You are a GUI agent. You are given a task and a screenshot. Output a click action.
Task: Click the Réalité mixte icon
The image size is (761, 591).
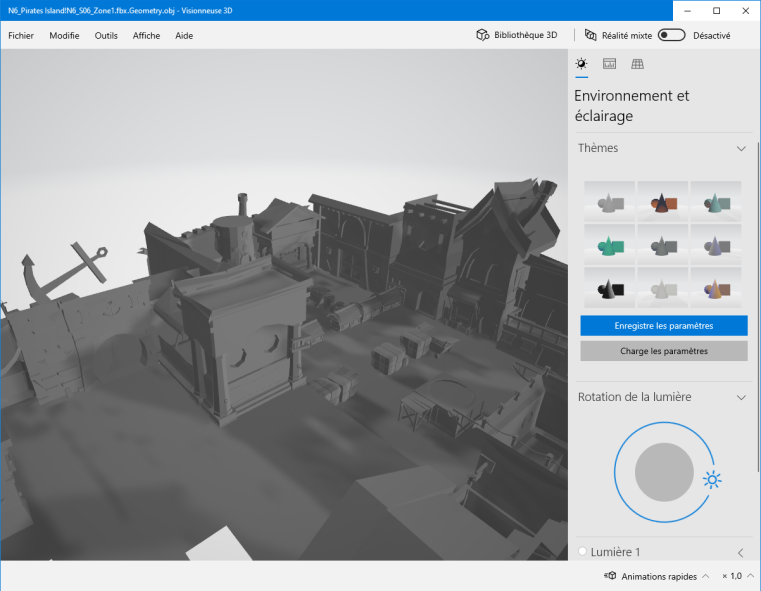coord(590,35)
